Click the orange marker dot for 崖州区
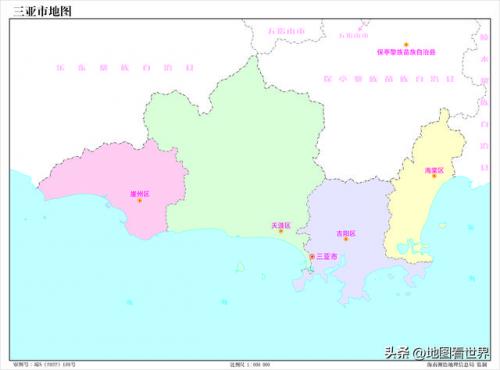The height and width of the screenshot is (370, 500). [140, 201]
